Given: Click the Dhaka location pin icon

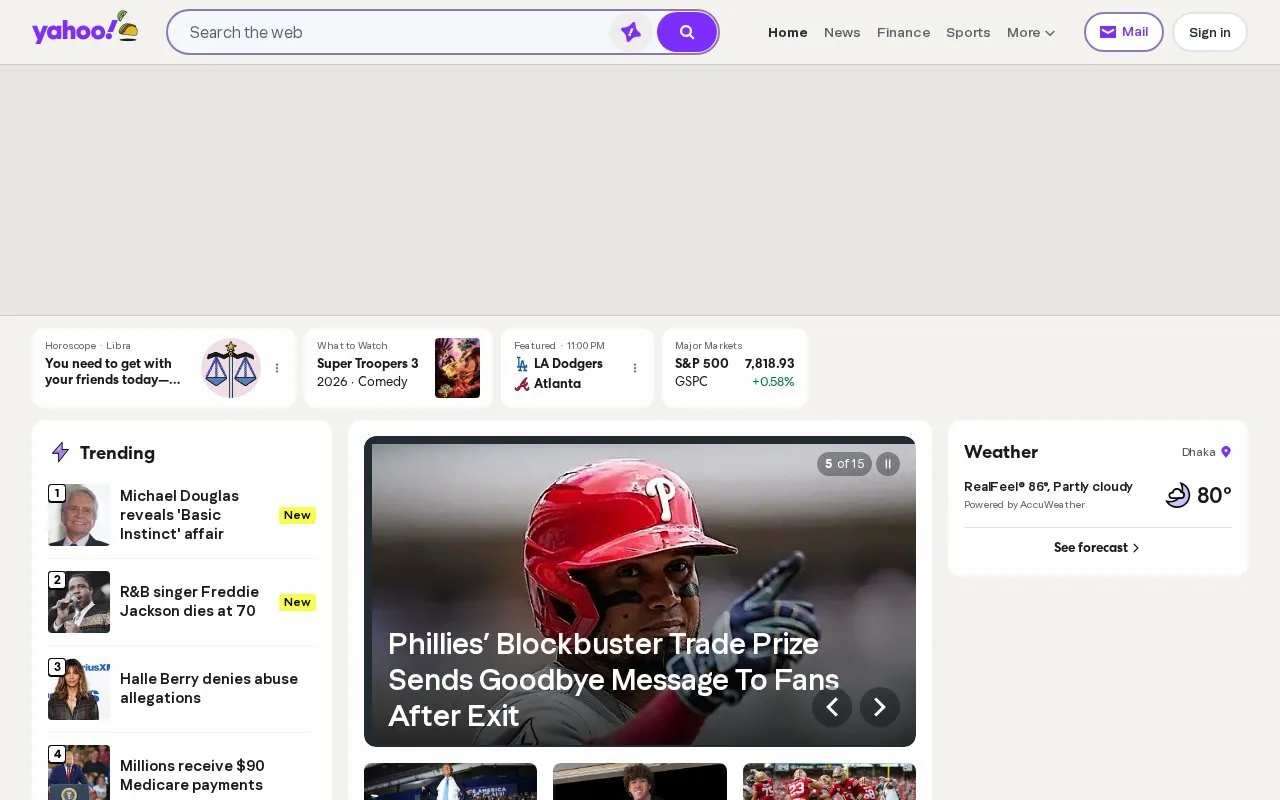Looking at the screenshot, I should [x=1226, y=452].
